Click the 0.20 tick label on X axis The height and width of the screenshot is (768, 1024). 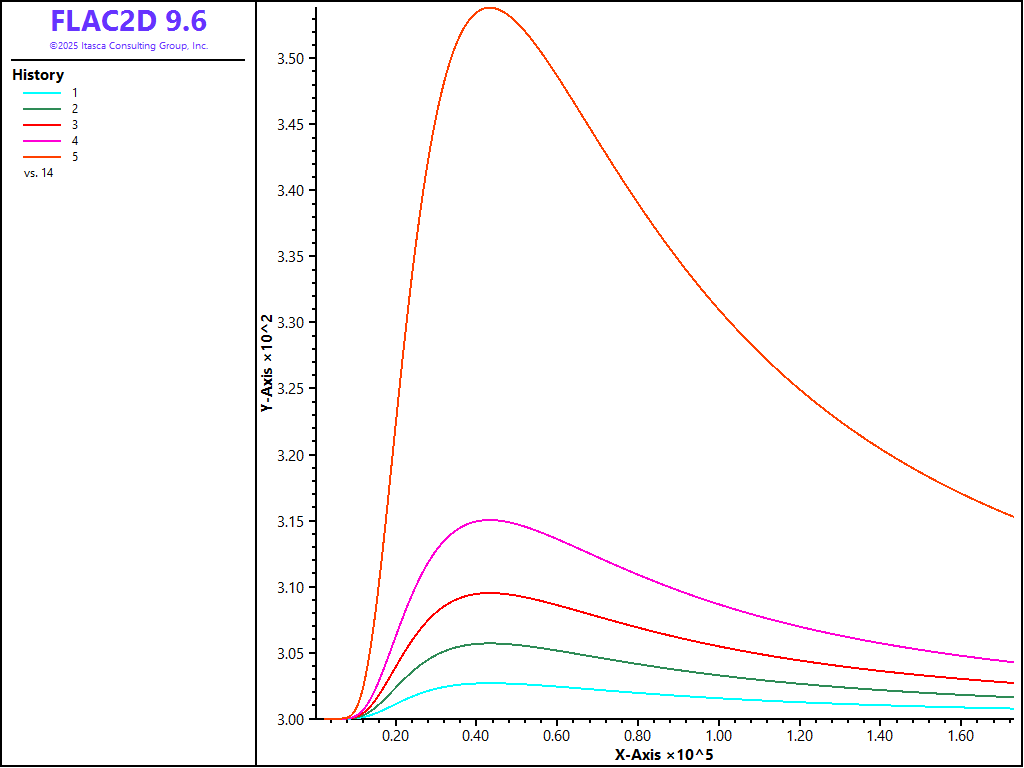coord(395,735)
